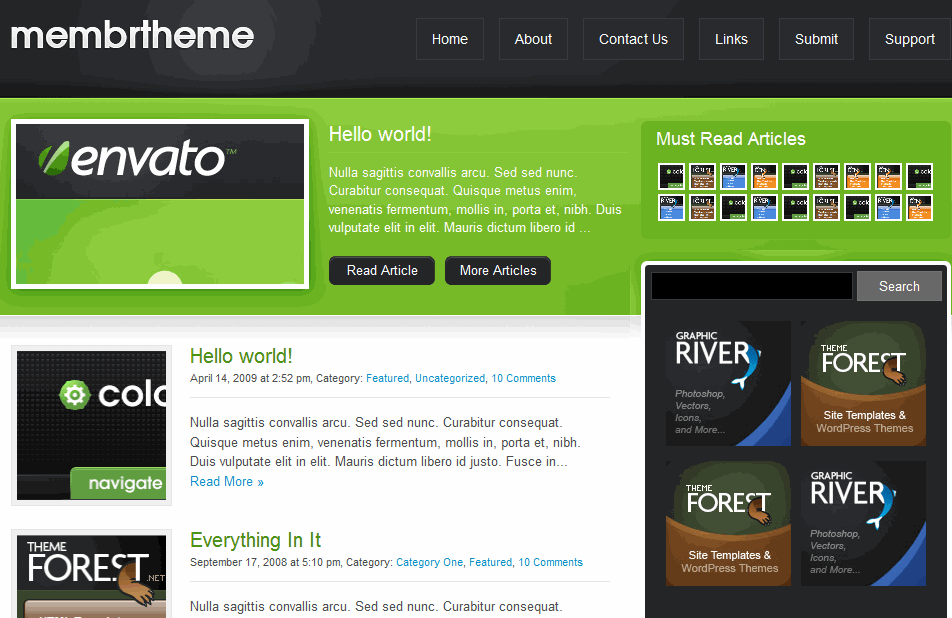Open second thumbnail in bottom Must Read row

[702, 208]
